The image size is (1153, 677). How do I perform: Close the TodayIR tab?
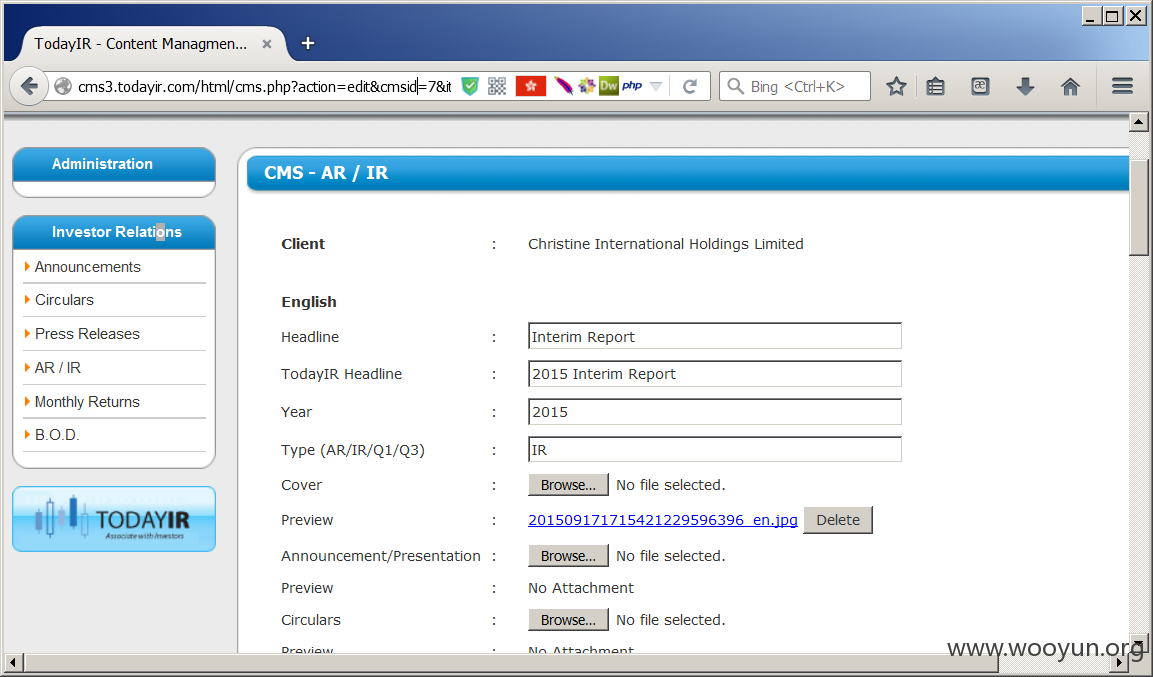[x=267, y=44]
